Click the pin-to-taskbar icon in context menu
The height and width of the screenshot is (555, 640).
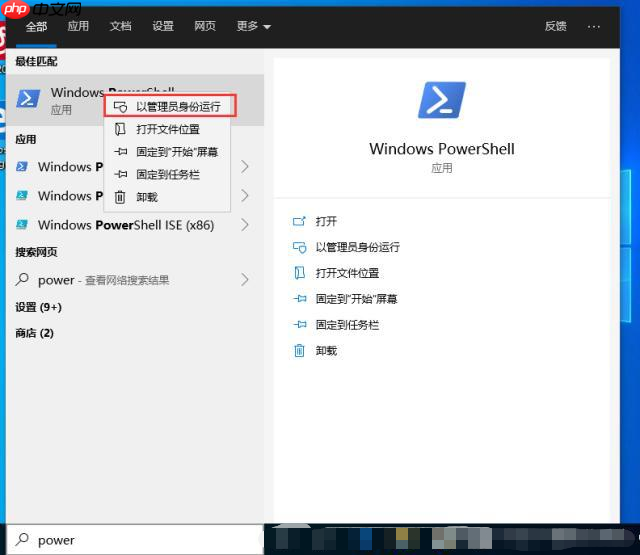pyautogui.click(x=120, y=174)
